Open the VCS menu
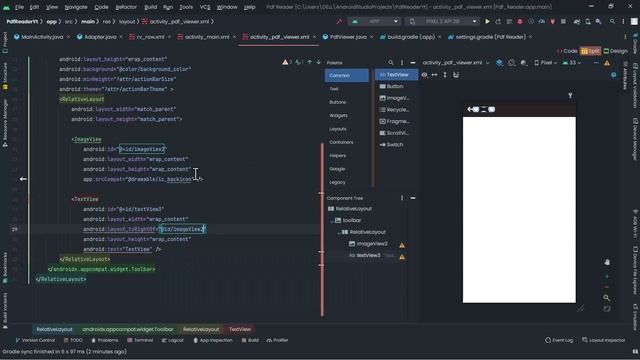Screen dimensions: 640x360 tap(205, 7)
